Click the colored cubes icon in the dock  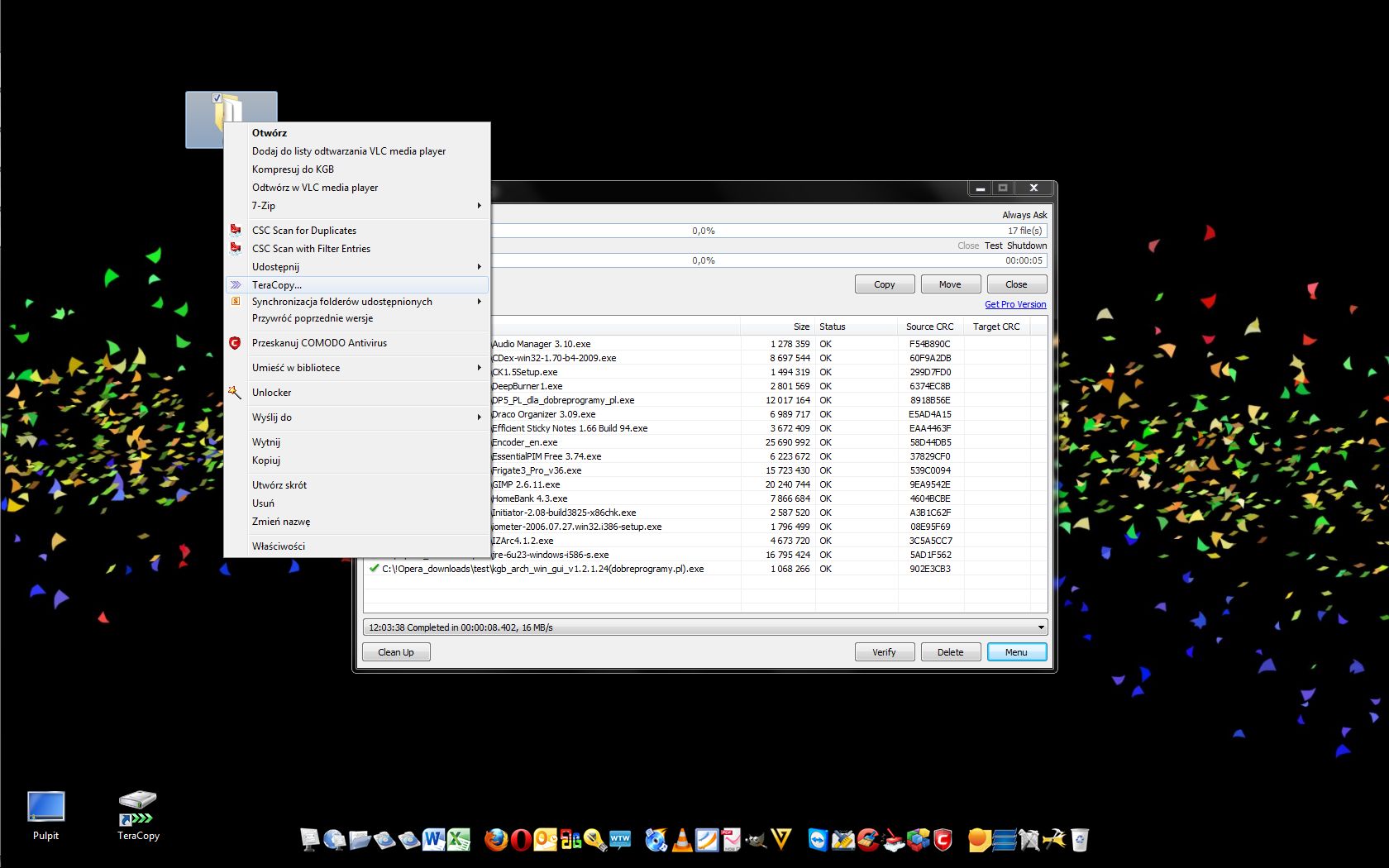(x=917, y=840)
